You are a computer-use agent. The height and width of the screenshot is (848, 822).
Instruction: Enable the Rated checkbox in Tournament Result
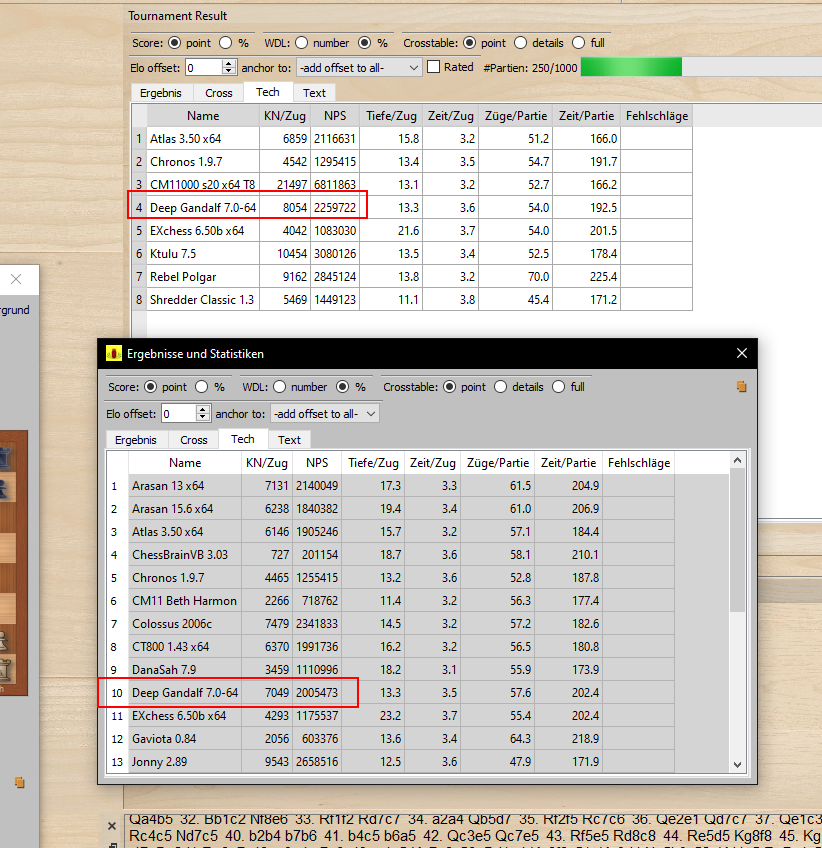coord(434,67)
